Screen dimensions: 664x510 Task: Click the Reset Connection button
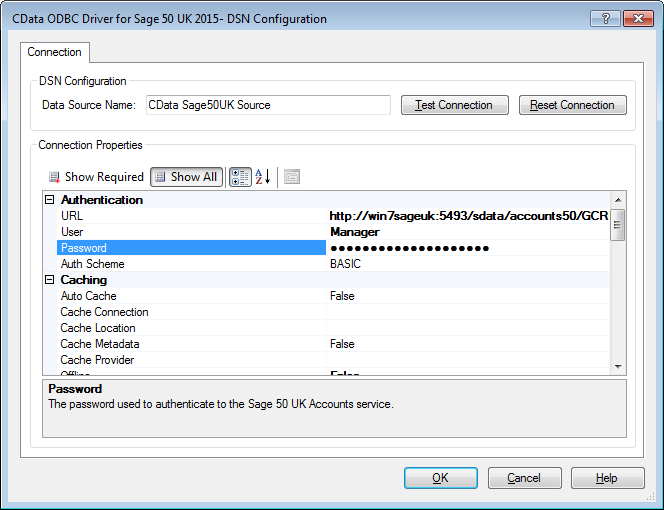click(573, 105)
